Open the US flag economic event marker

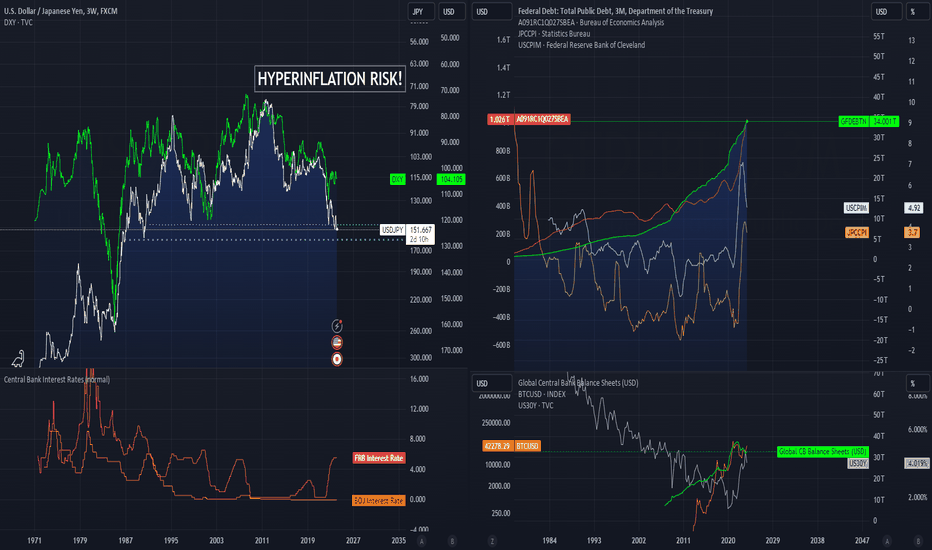click(337, 342)
